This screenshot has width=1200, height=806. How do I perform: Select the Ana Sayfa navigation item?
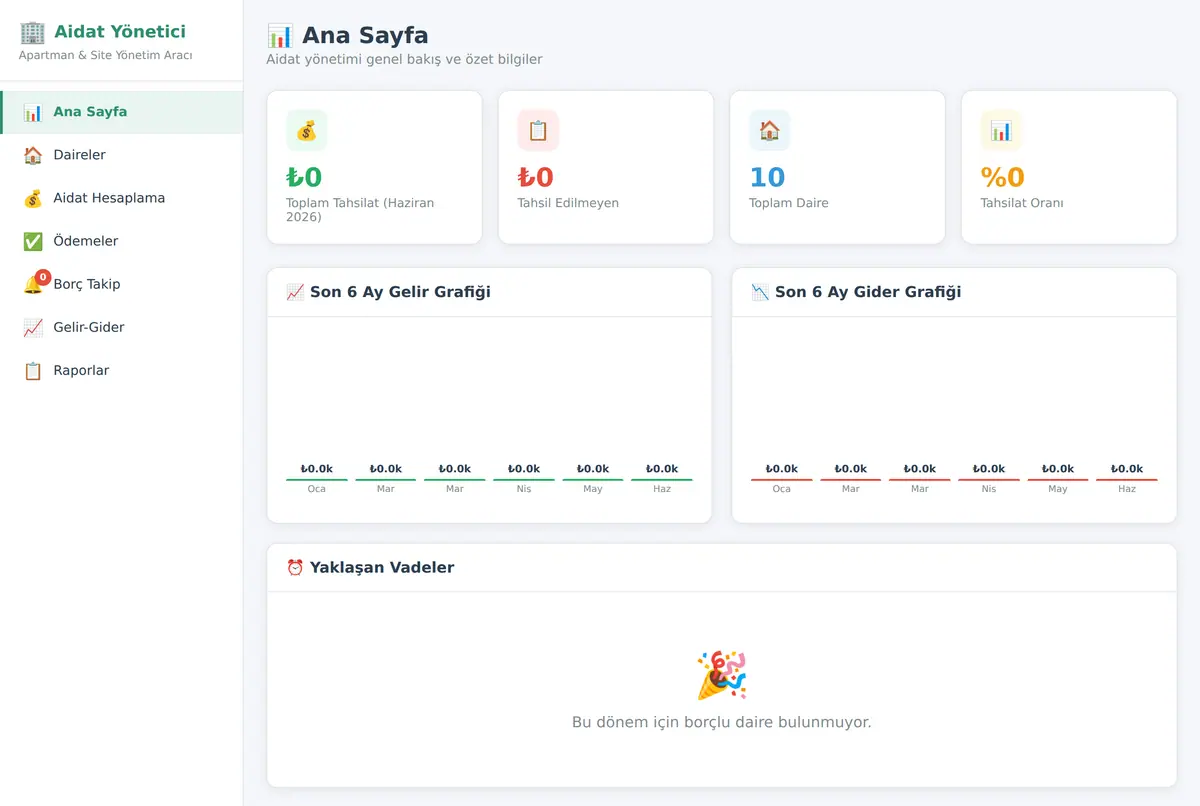click(121, 112)
